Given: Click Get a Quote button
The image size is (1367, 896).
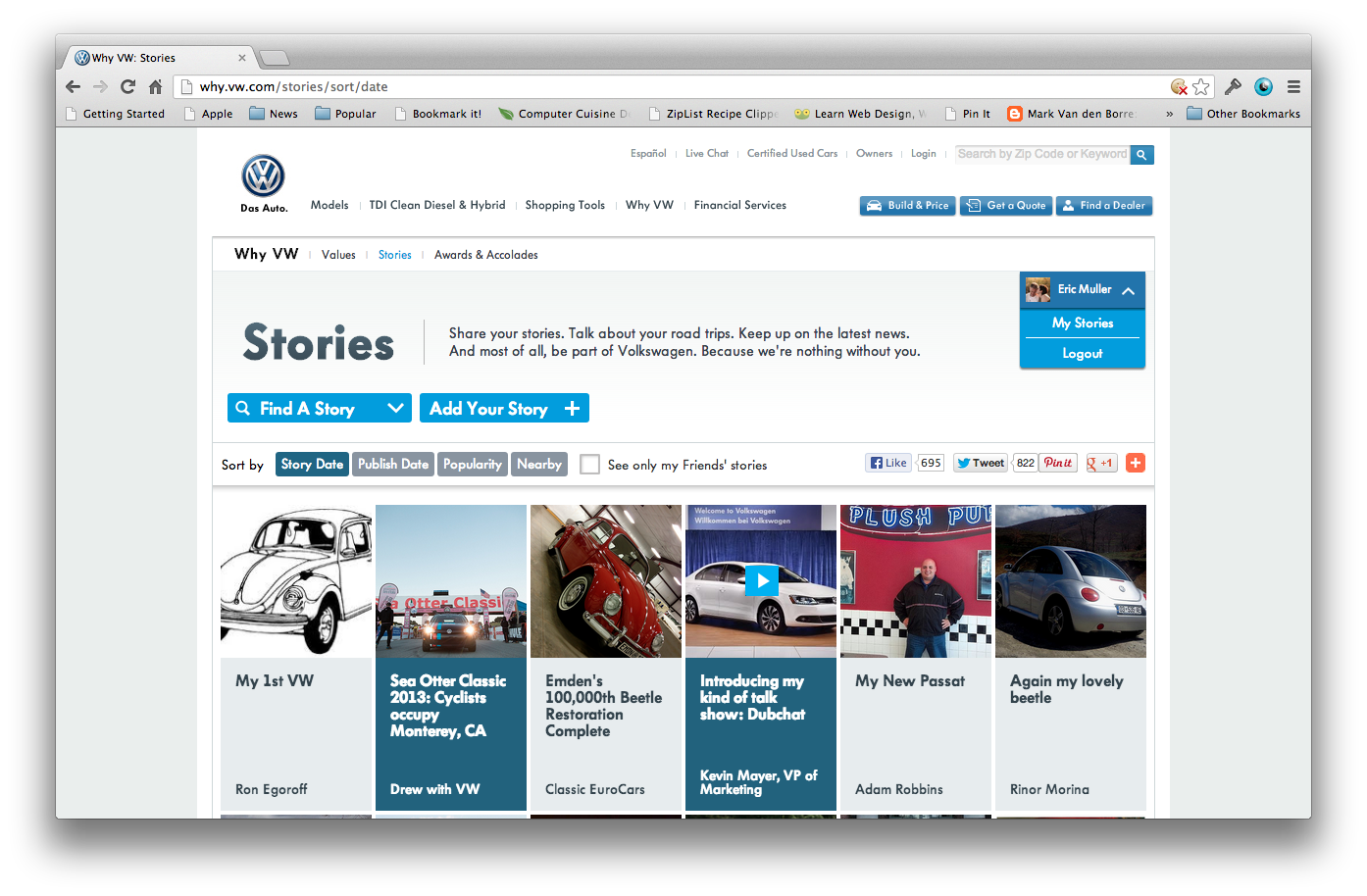Looking at the screenshot, I should (x=1006, y=206).
